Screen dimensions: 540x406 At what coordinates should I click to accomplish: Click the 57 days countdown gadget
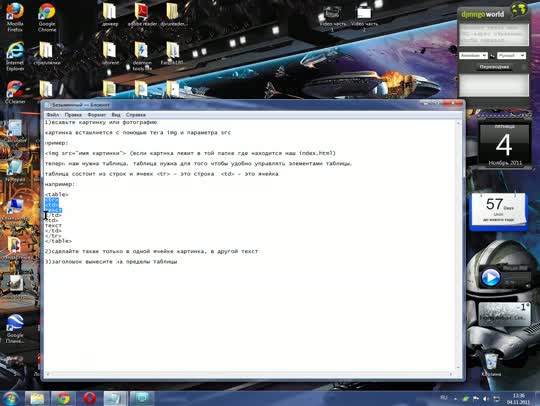[498, 211]
